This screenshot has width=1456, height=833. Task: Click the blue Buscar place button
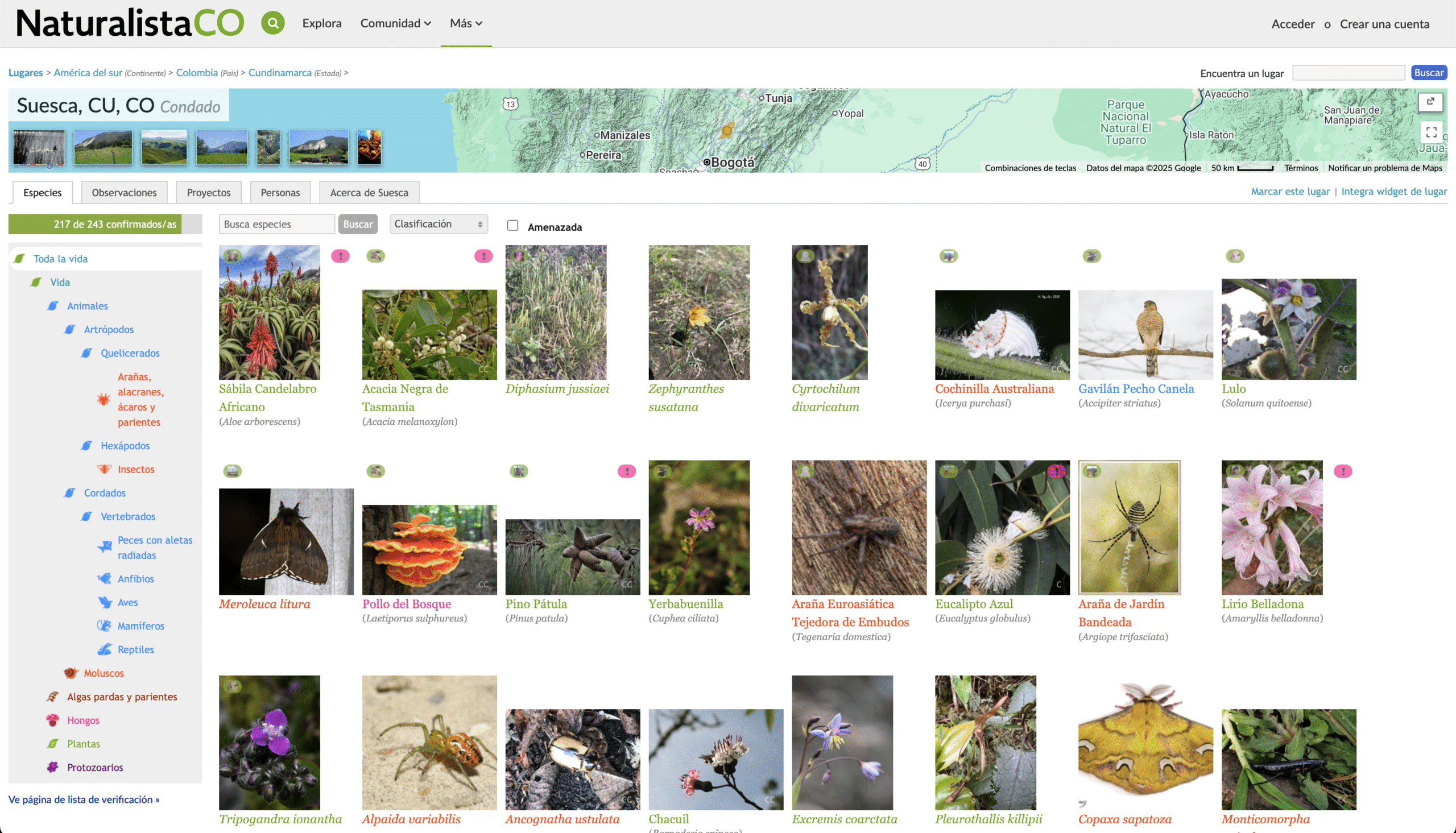[1428, 73]
